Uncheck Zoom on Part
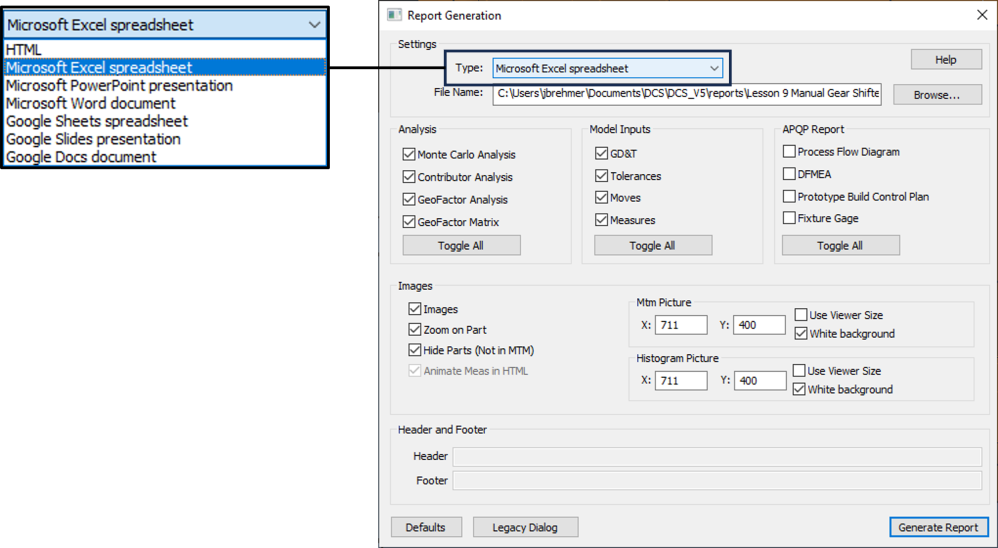The height and width of the screenshot is (548, 998). 414,330
